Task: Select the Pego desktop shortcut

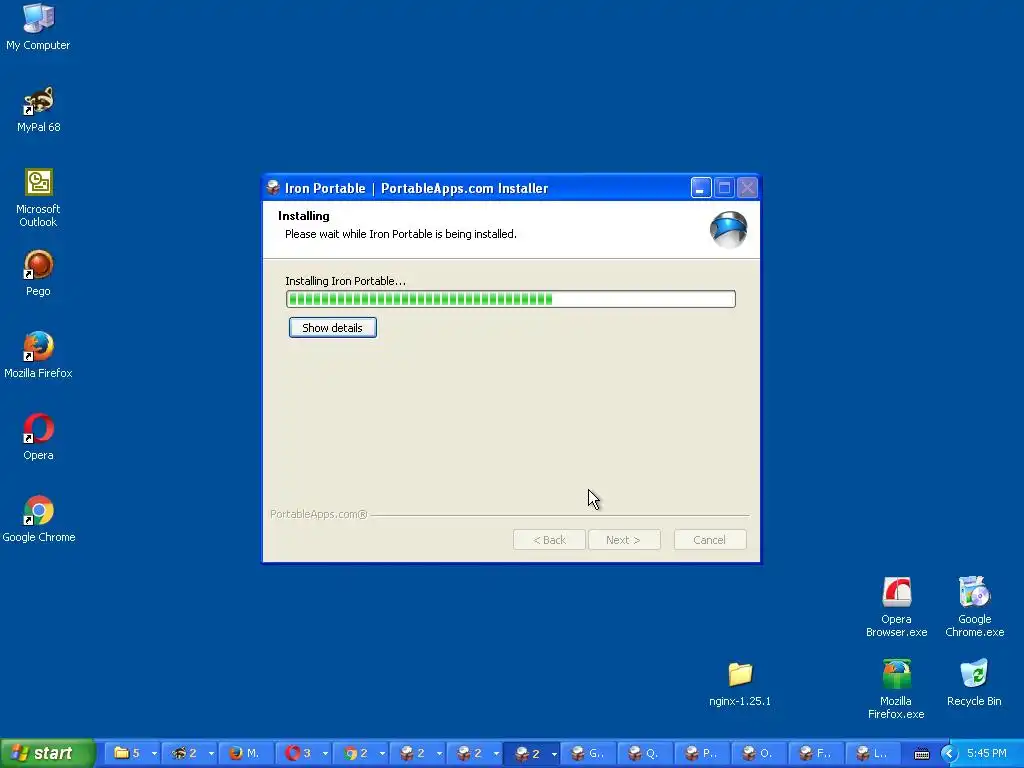Action: click(39, 274)
